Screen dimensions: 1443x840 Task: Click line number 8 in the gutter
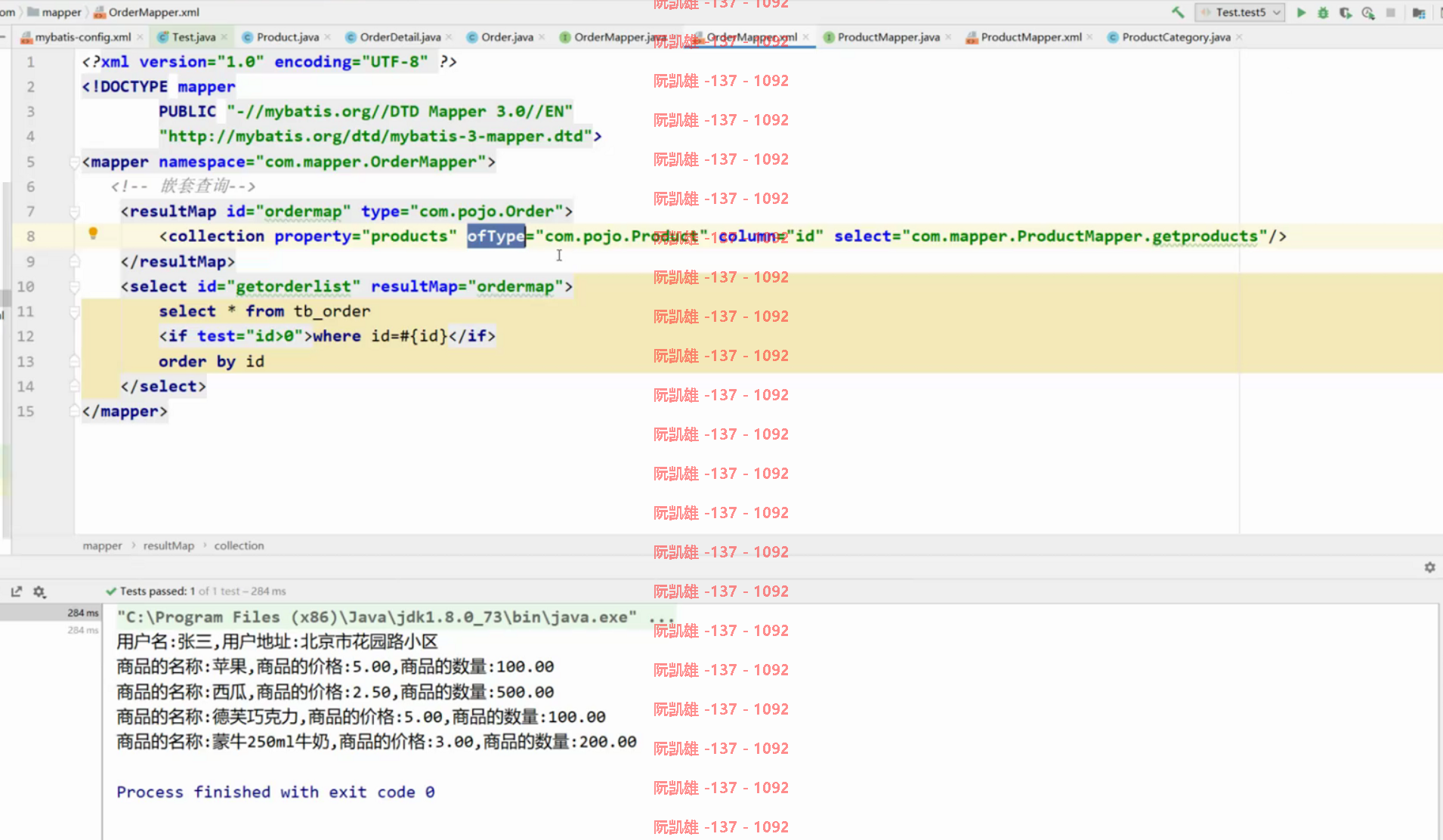click(x=30, y=236)
